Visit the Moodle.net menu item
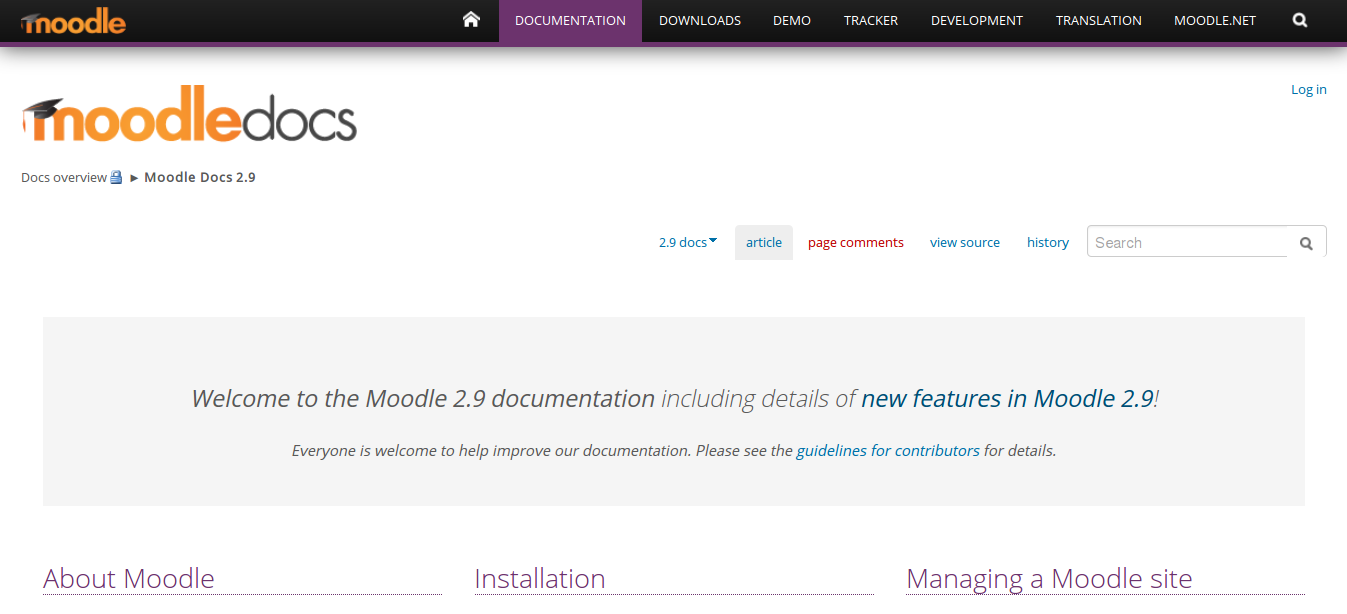The width and height of the screenshot is (1347, 614). [1215, 20]
